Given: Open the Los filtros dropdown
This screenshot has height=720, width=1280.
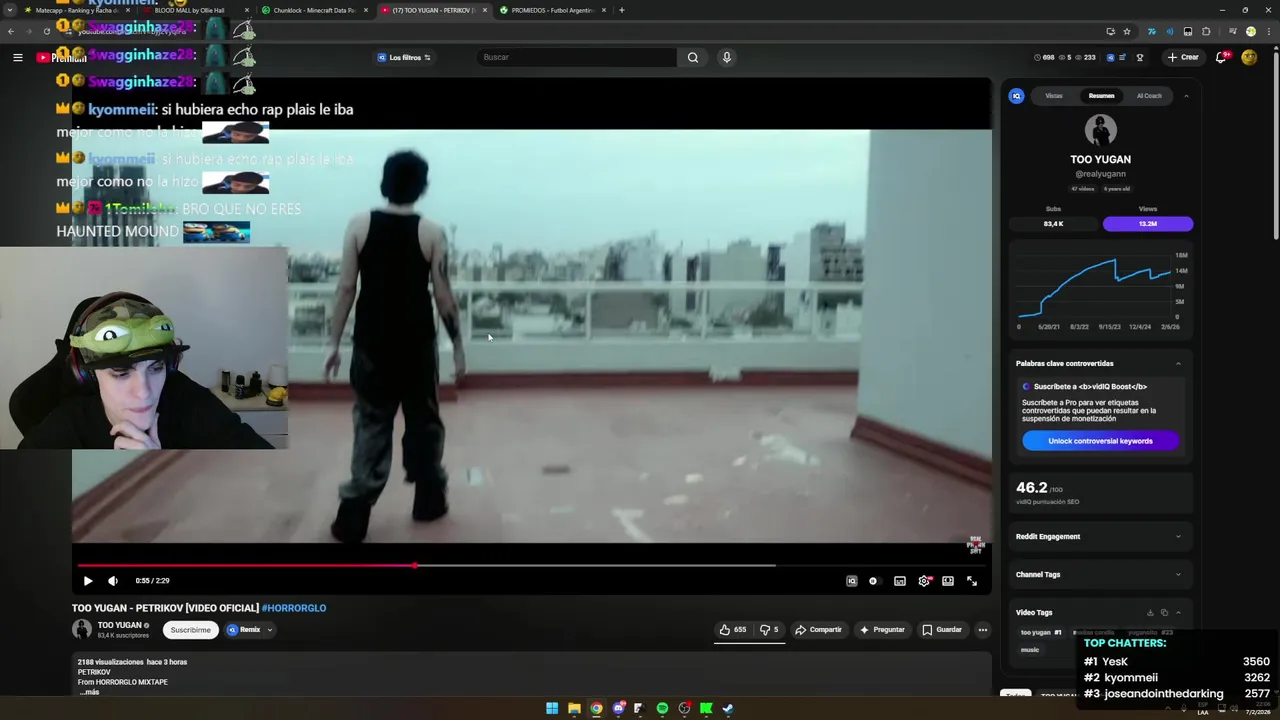Looking at the screenshot, I should [x=404, y=57].
